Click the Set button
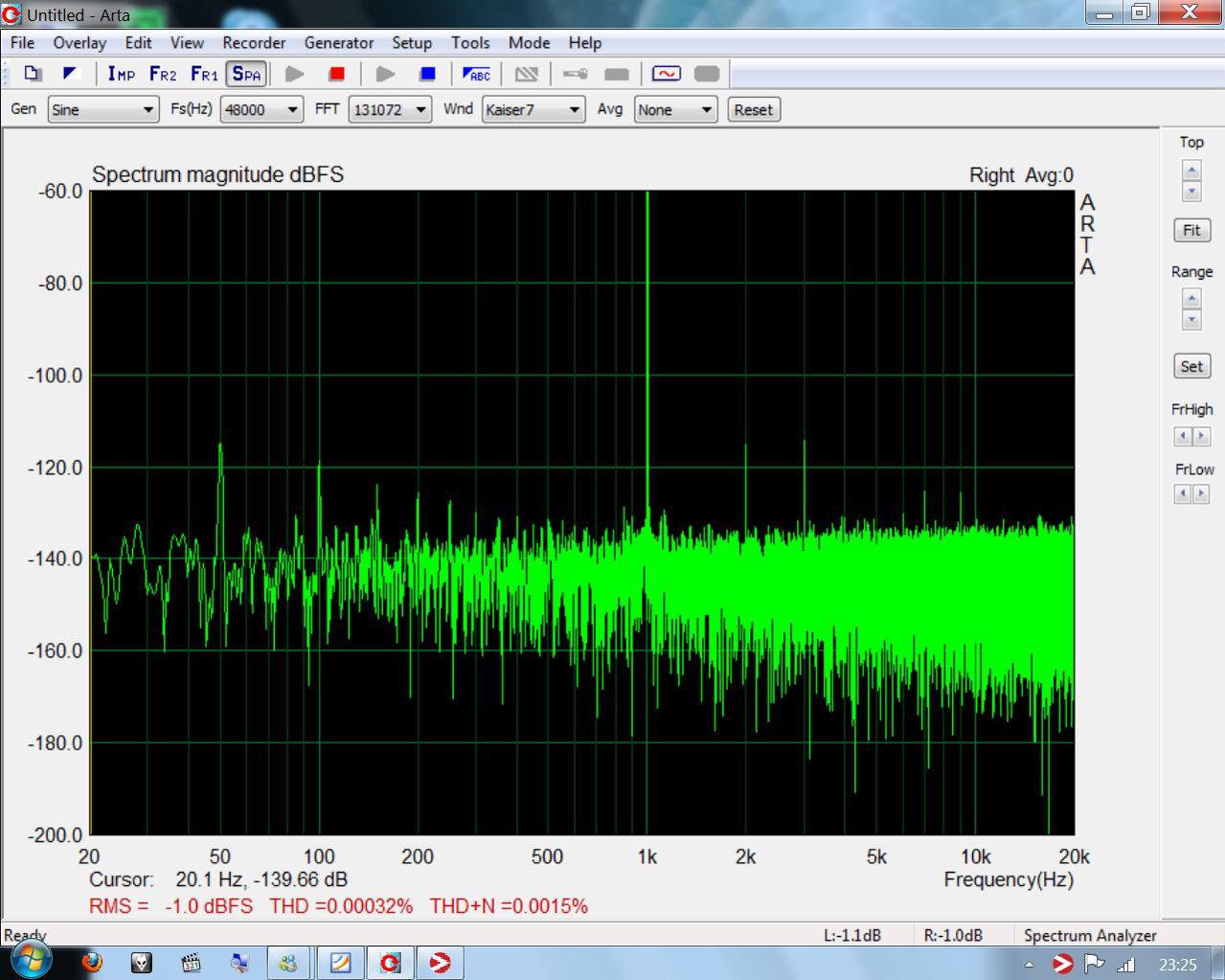Screen dimensions: 1225x980 1191,366
